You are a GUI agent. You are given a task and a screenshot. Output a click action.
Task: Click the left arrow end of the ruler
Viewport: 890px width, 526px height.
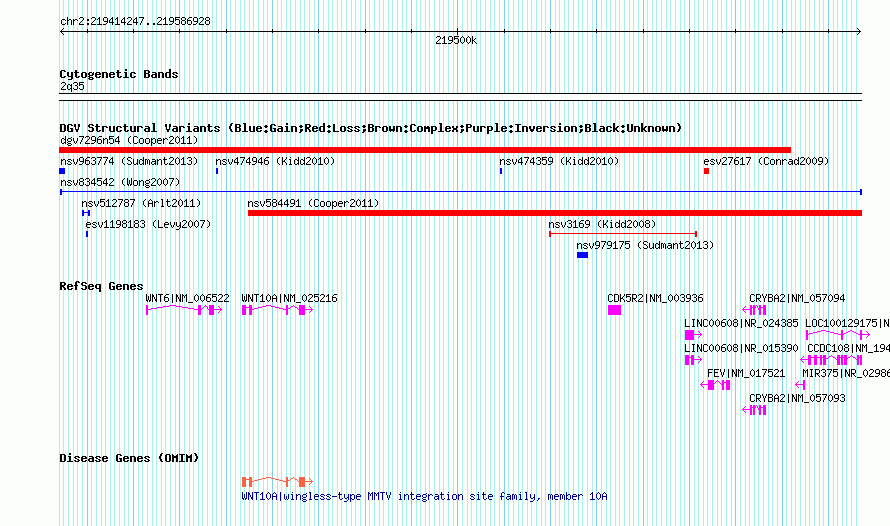tap(62, 31)
